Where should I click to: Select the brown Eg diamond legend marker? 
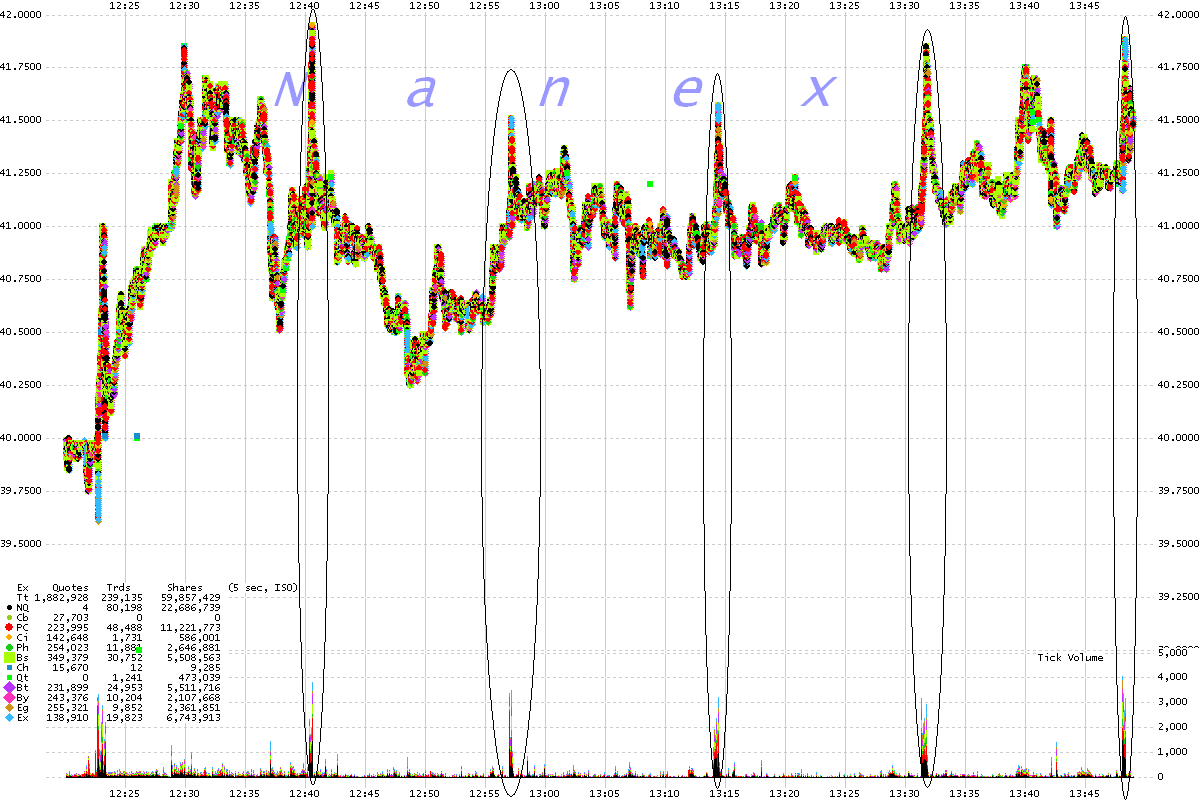pos(9,707)
